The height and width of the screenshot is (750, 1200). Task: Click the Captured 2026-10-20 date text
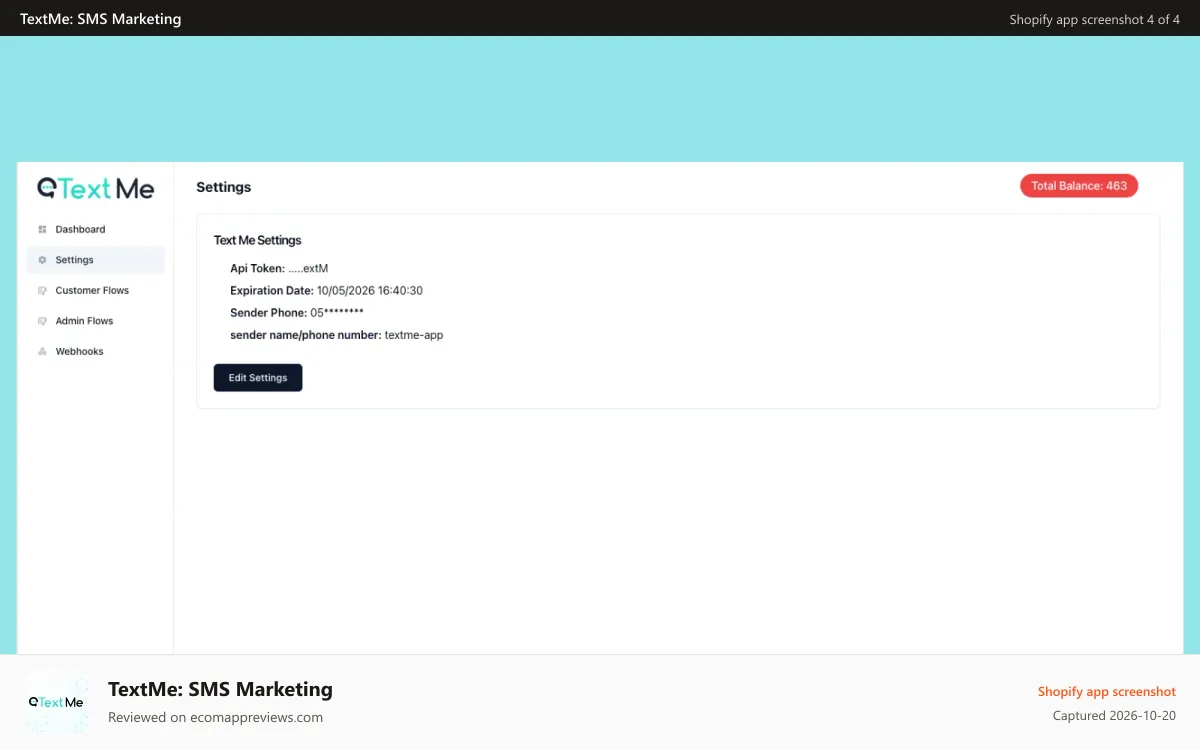tap(1114, 716)
